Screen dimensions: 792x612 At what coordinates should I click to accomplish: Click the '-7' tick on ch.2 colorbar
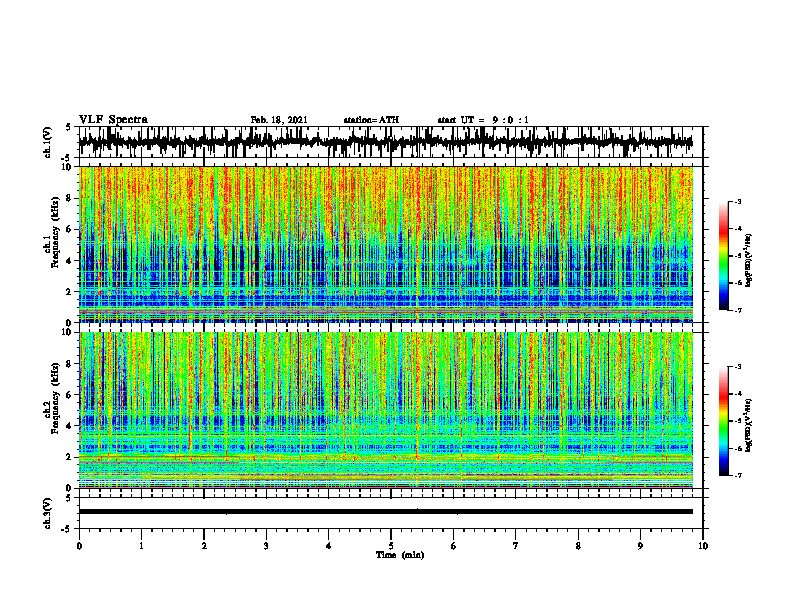click(x=738, y=475)
